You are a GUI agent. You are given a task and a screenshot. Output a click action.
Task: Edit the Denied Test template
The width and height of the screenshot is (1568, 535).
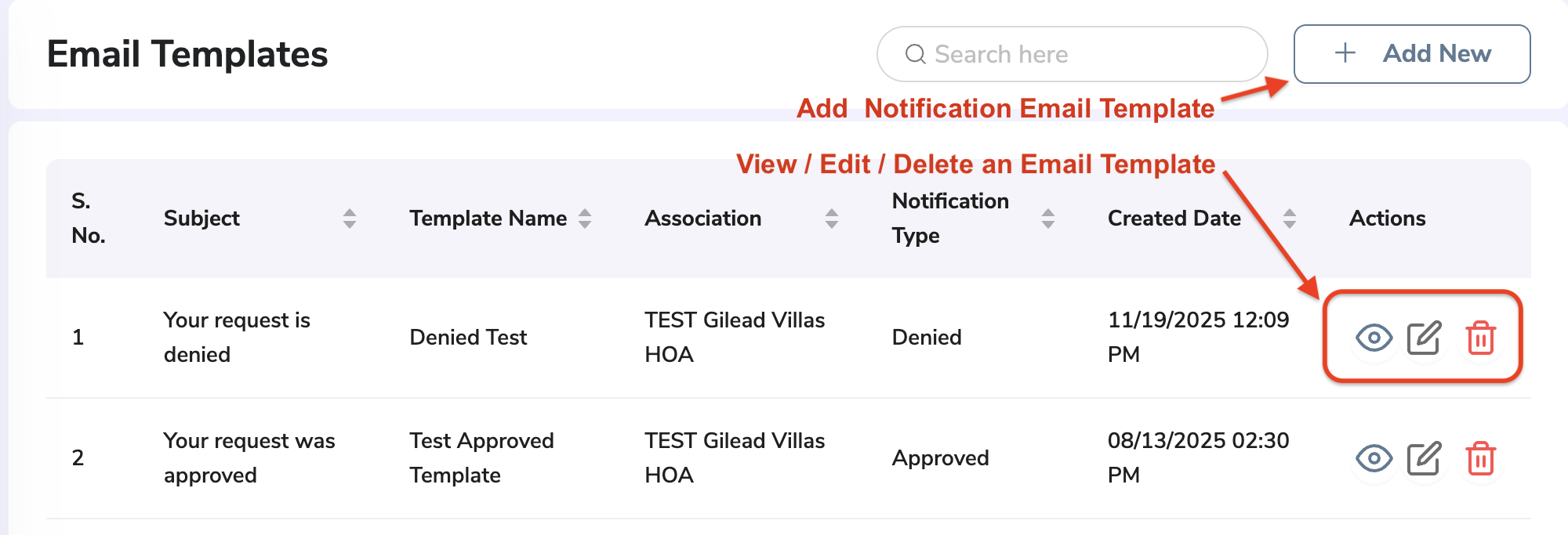pos(1425,338)
